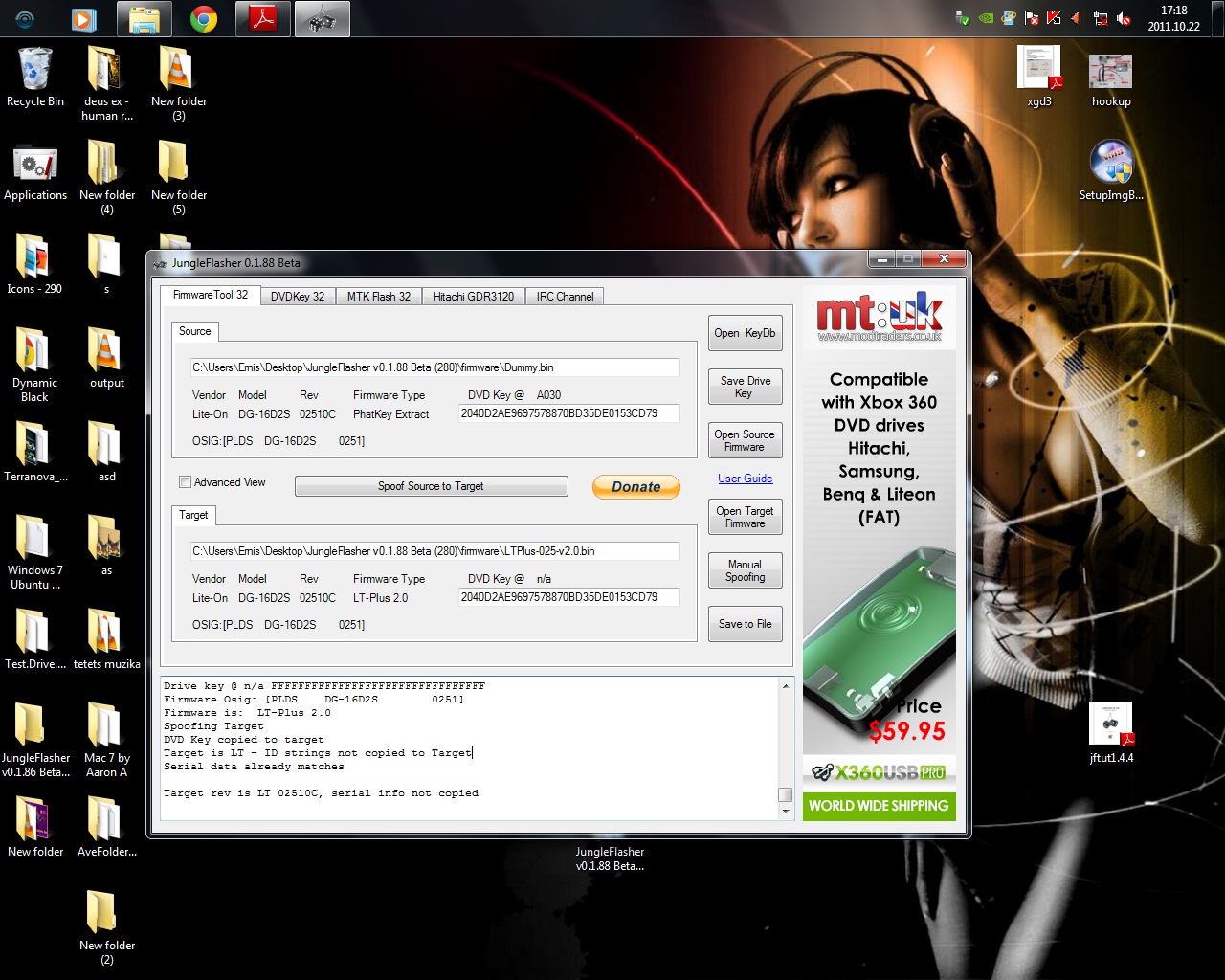Click the Show Desktop strip beside the clock
The image size is (1225, 980).
(1217, 18)
